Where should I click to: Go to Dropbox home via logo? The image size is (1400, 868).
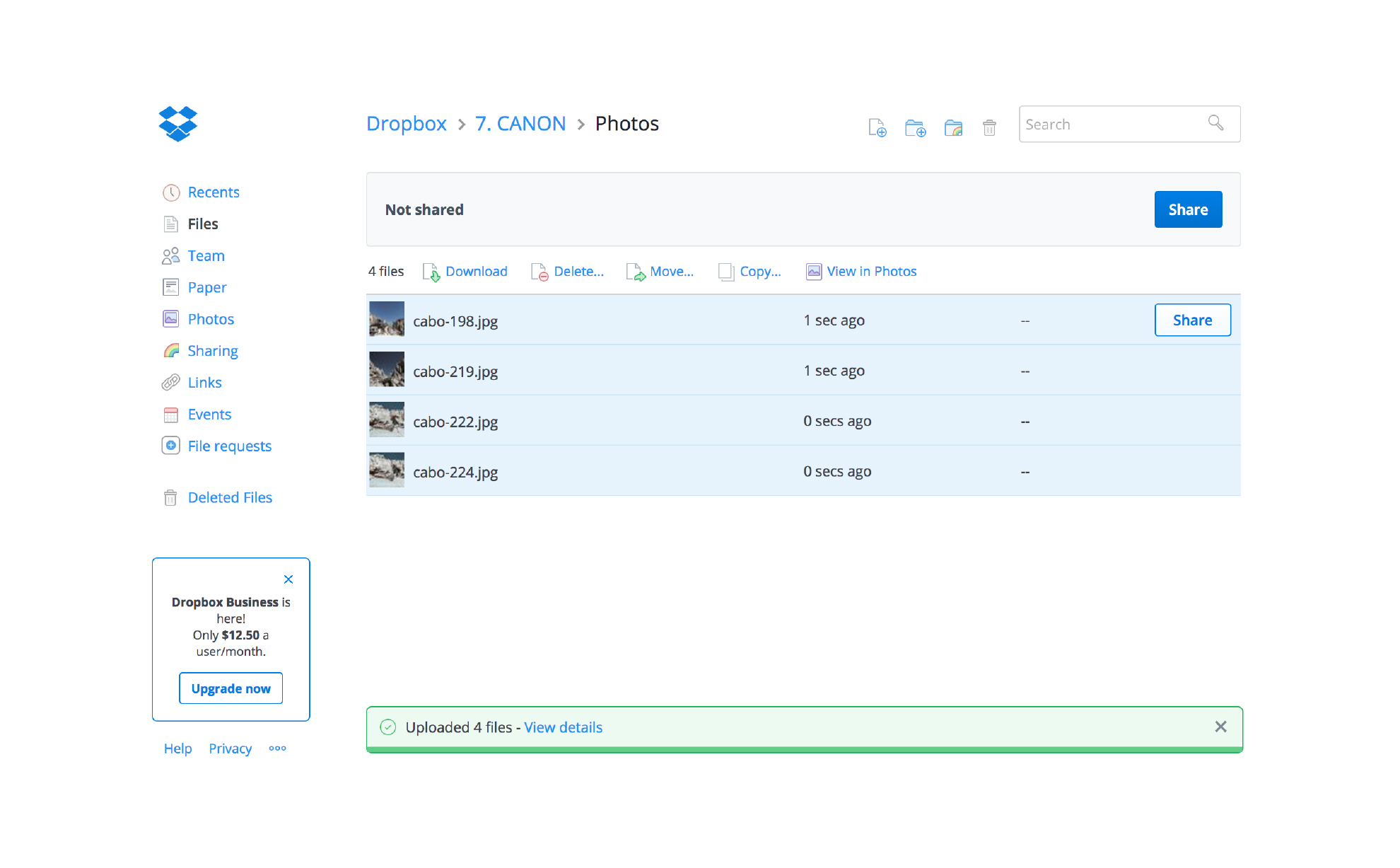[x=178, y=124]
